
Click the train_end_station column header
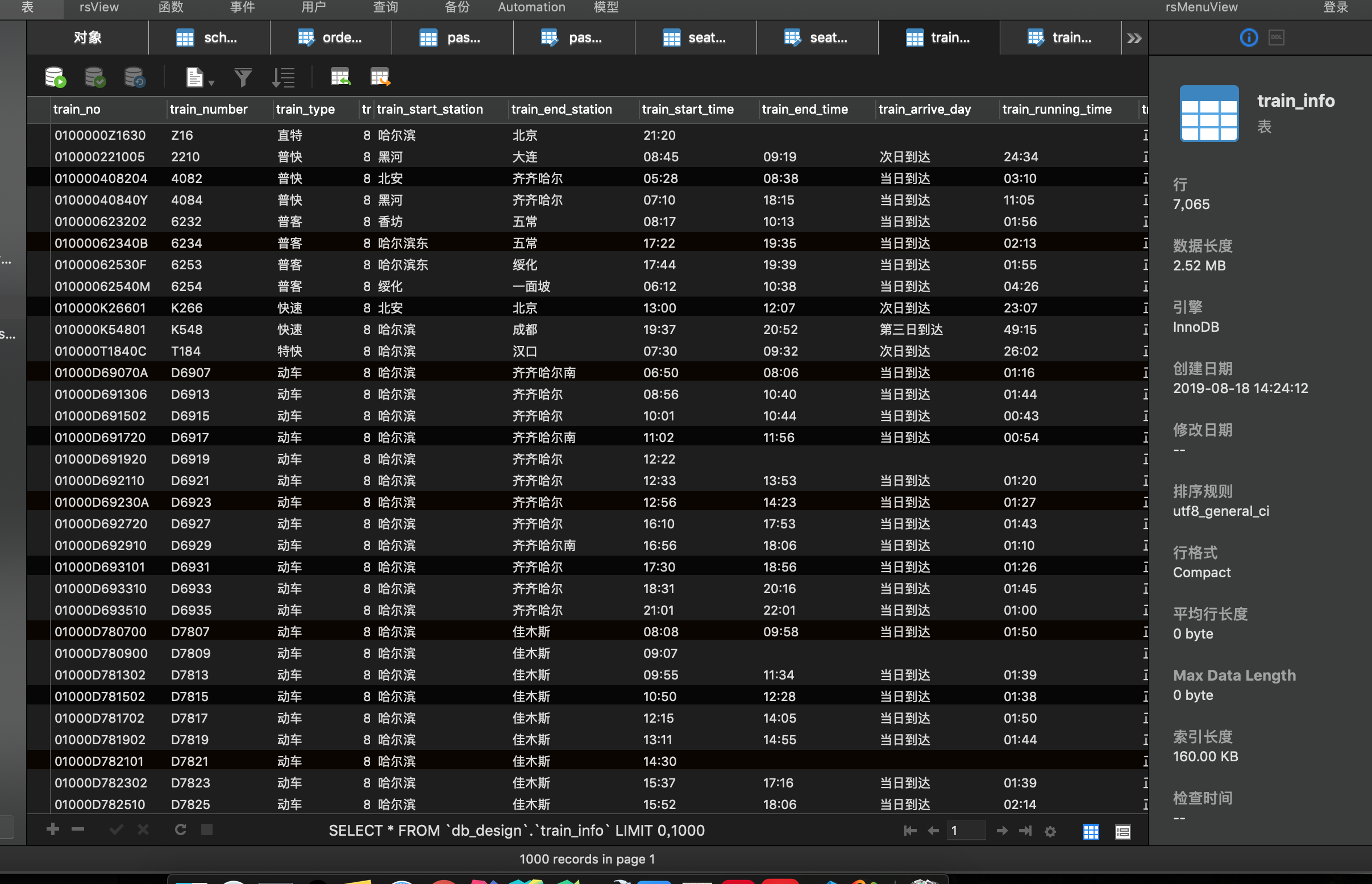click(572, 109)
